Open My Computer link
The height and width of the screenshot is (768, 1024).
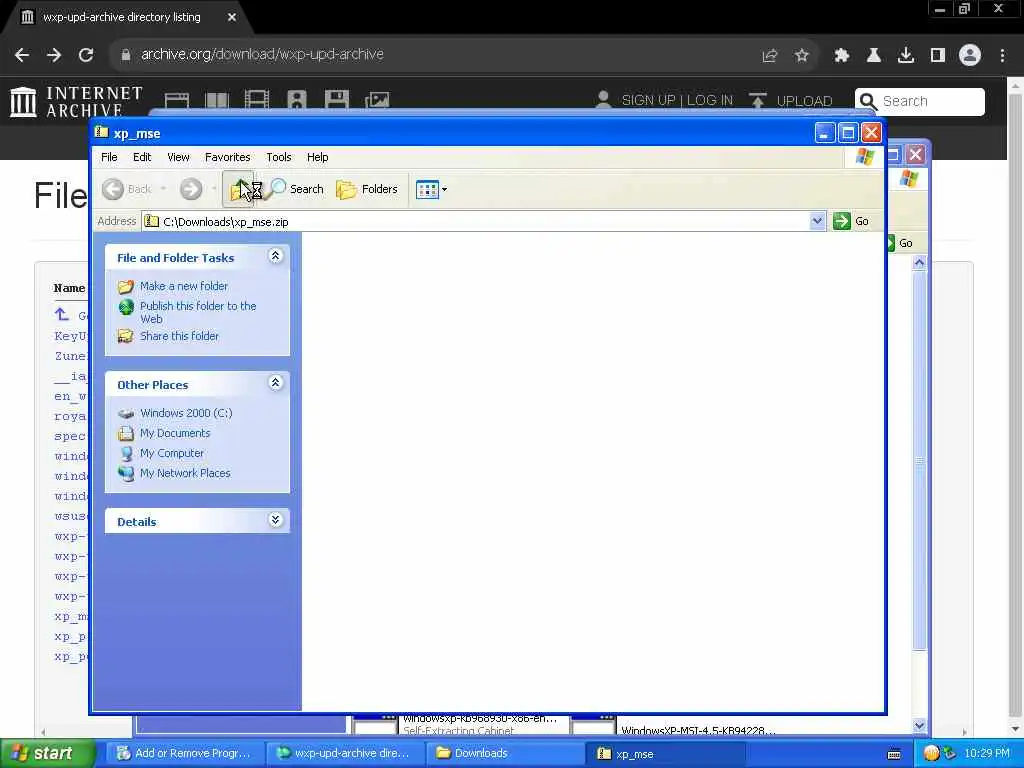tap(172, 453)
